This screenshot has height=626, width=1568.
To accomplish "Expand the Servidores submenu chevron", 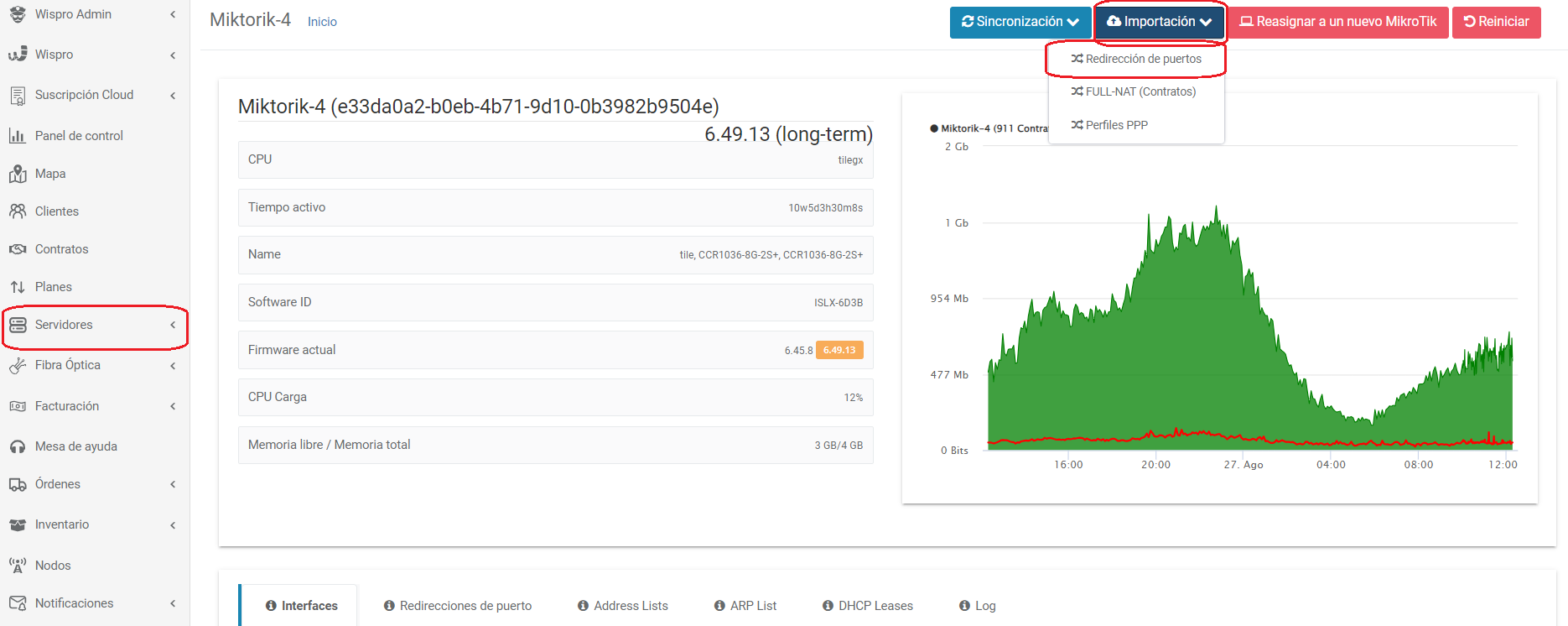I will pos(173,325).
